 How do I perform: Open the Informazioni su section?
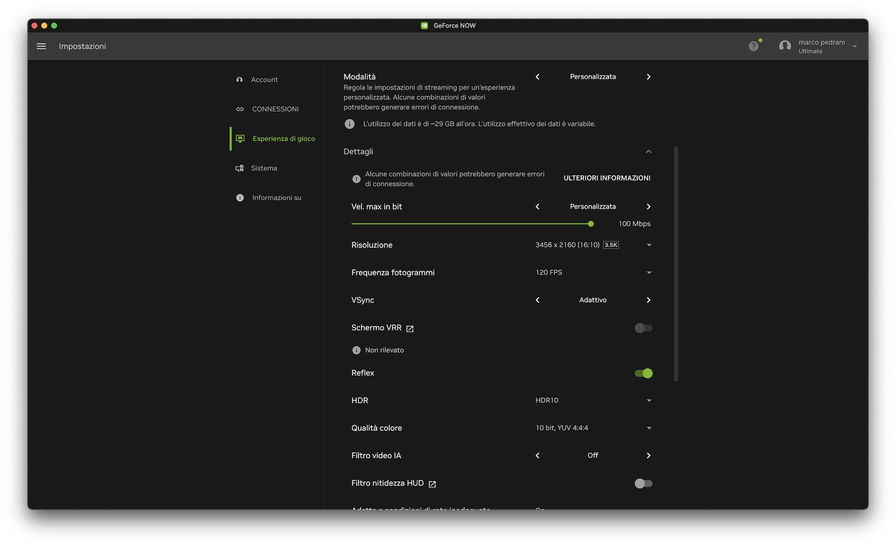[276, 198]
